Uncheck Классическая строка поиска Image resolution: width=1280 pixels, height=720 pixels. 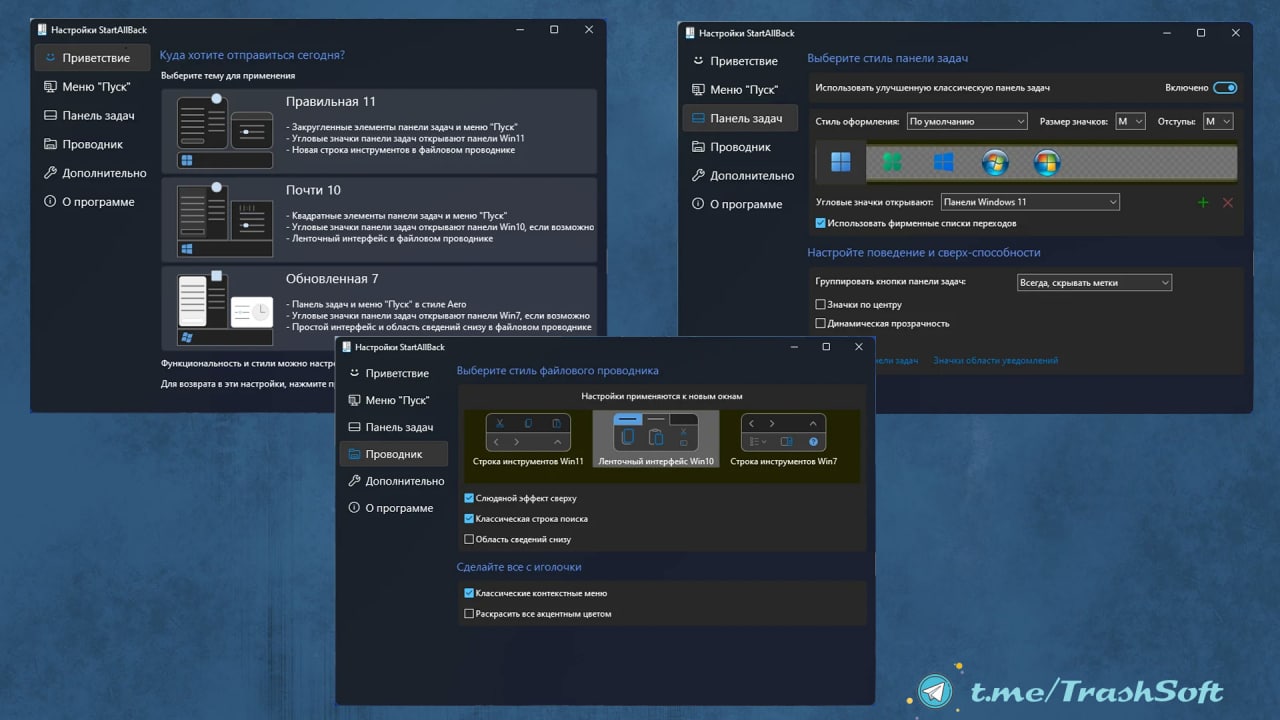tap(469, 519)
